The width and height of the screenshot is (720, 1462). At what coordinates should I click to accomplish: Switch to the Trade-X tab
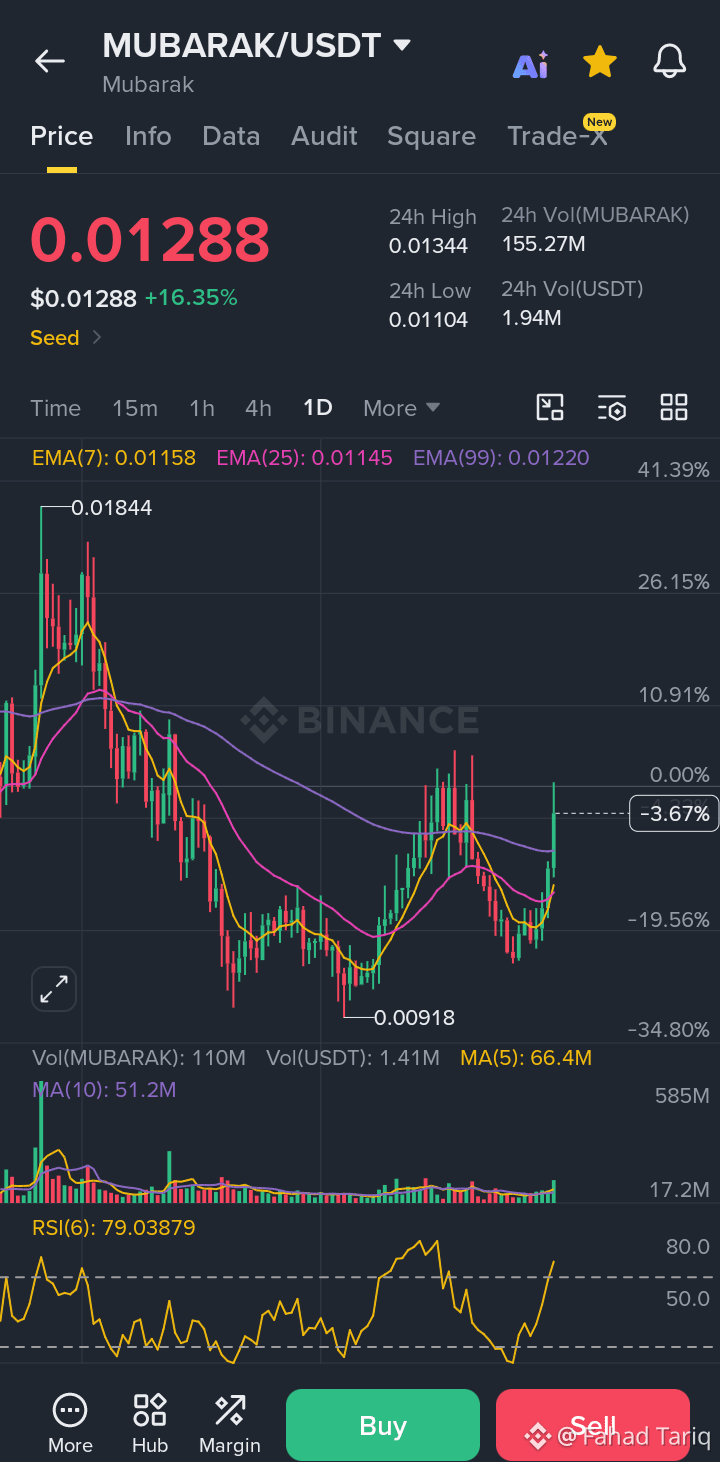(x=557, y=136)
